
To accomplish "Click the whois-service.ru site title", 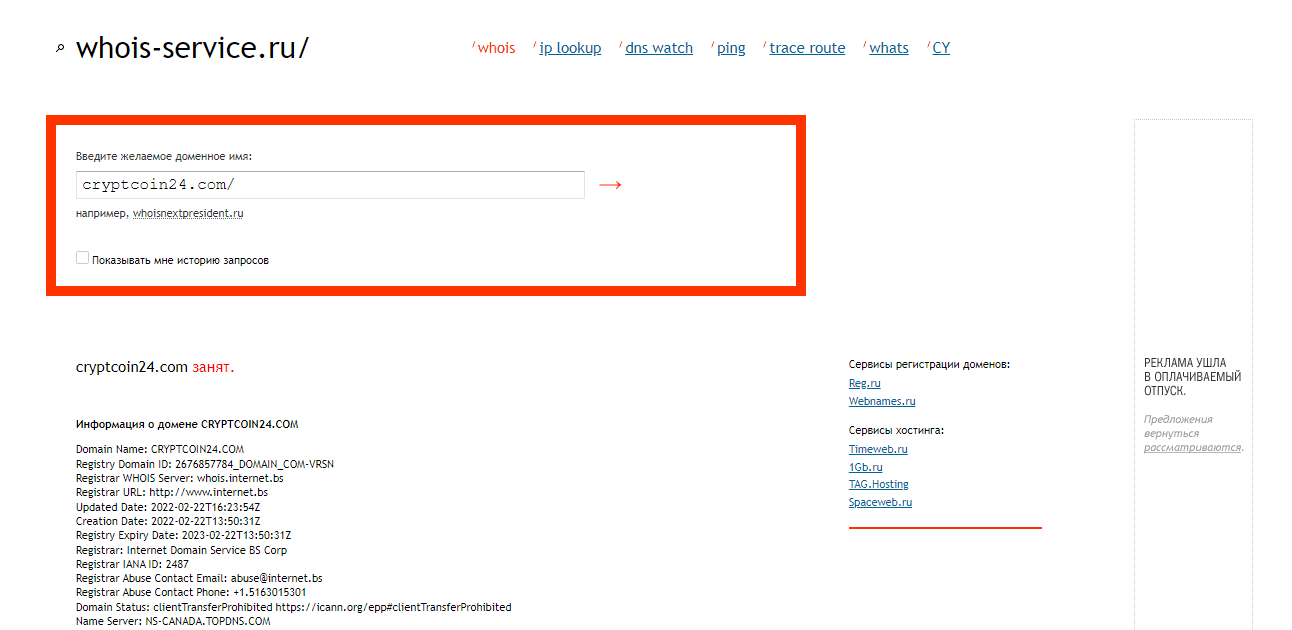I will (x=192, y=48).
